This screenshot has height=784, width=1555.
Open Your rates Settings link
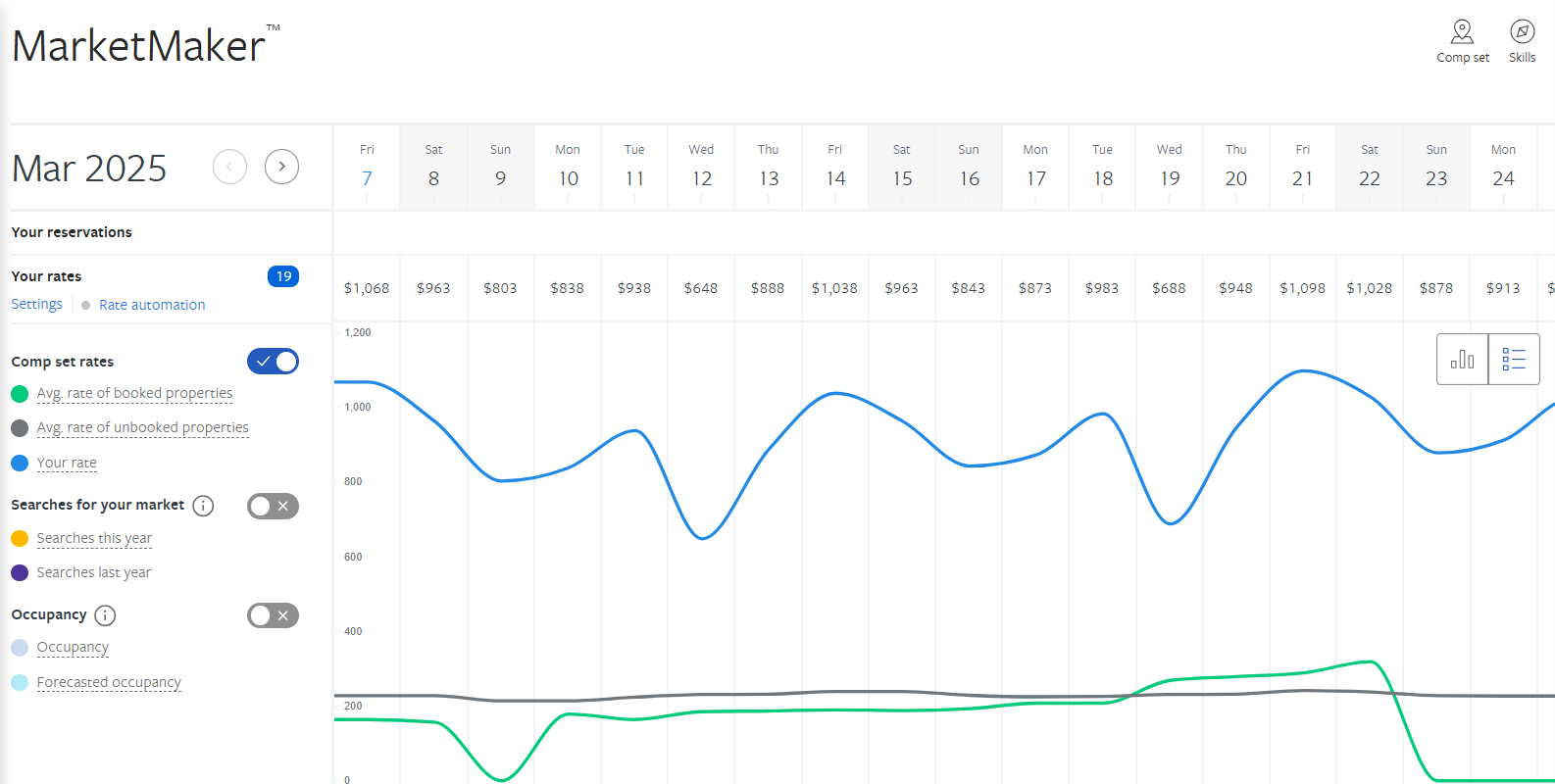[x=36, y=305]
